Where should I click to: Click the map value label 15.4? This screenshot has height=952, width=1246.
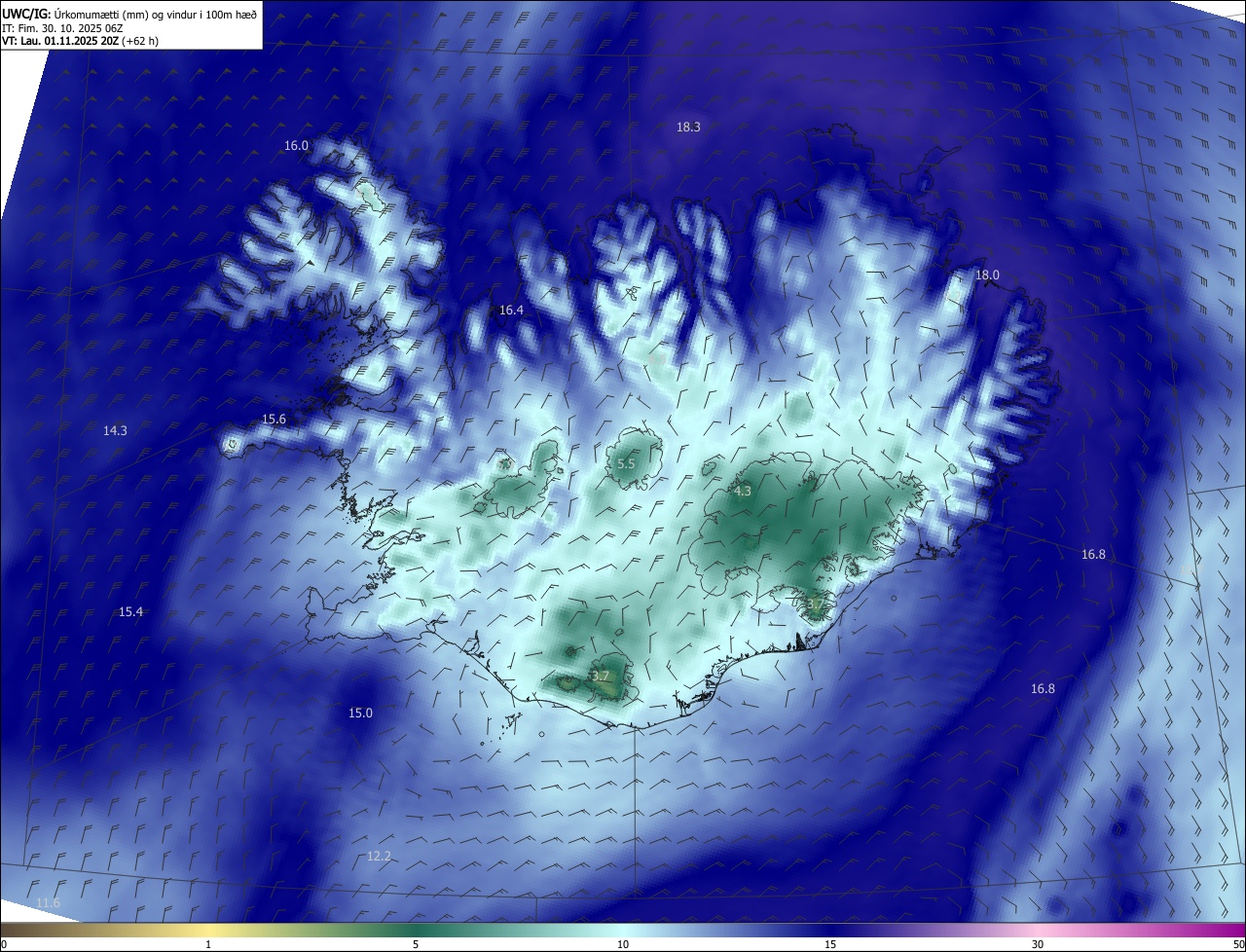click(x=130, y=612)
